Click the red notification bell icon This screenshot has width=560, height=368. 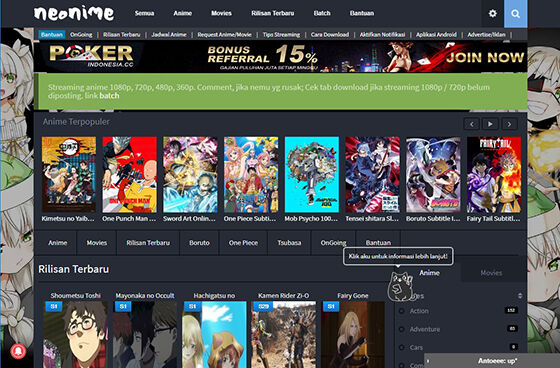[18, 351]
